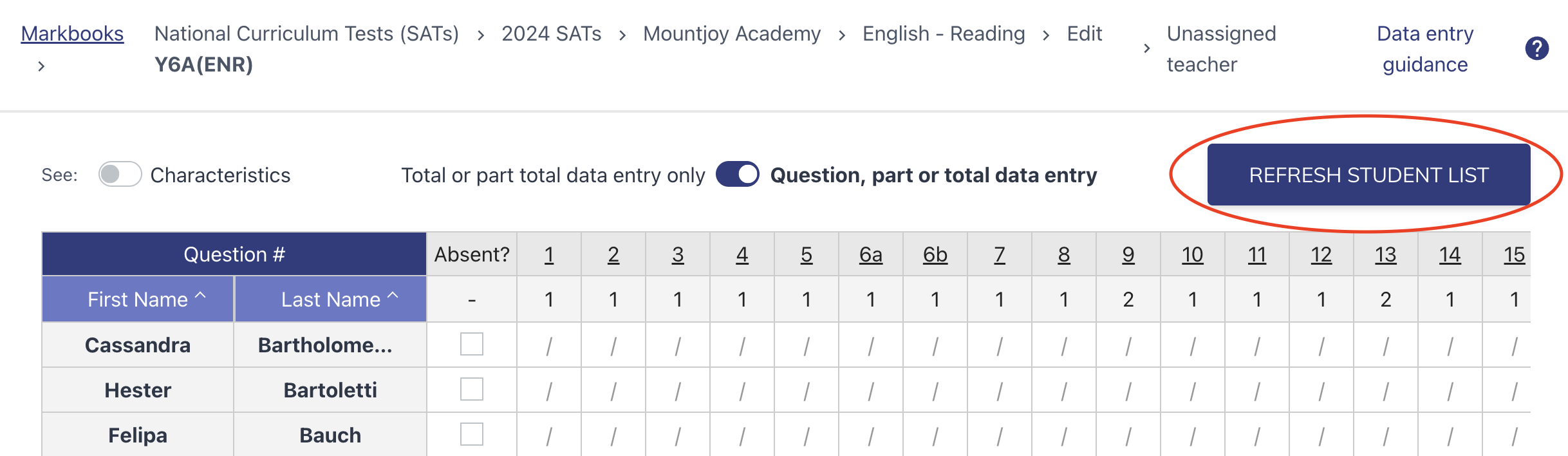Select question 6b column header link
1568x456 pixels.
935,254
